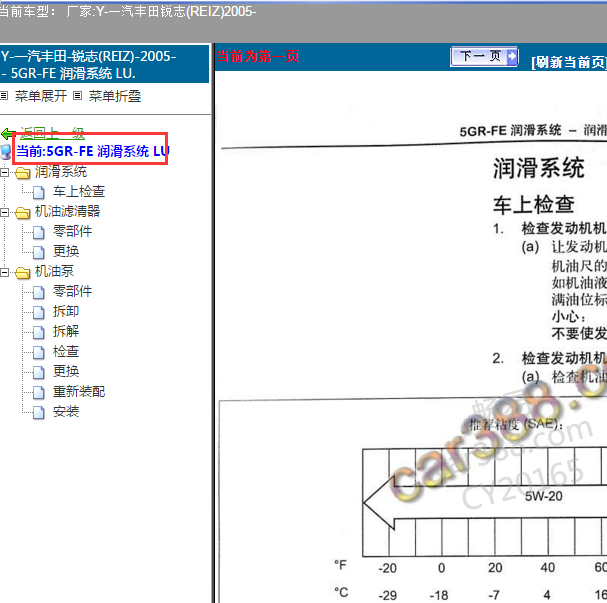
Task: Click the 检查 page icon
Action: (x=38, y=353)
